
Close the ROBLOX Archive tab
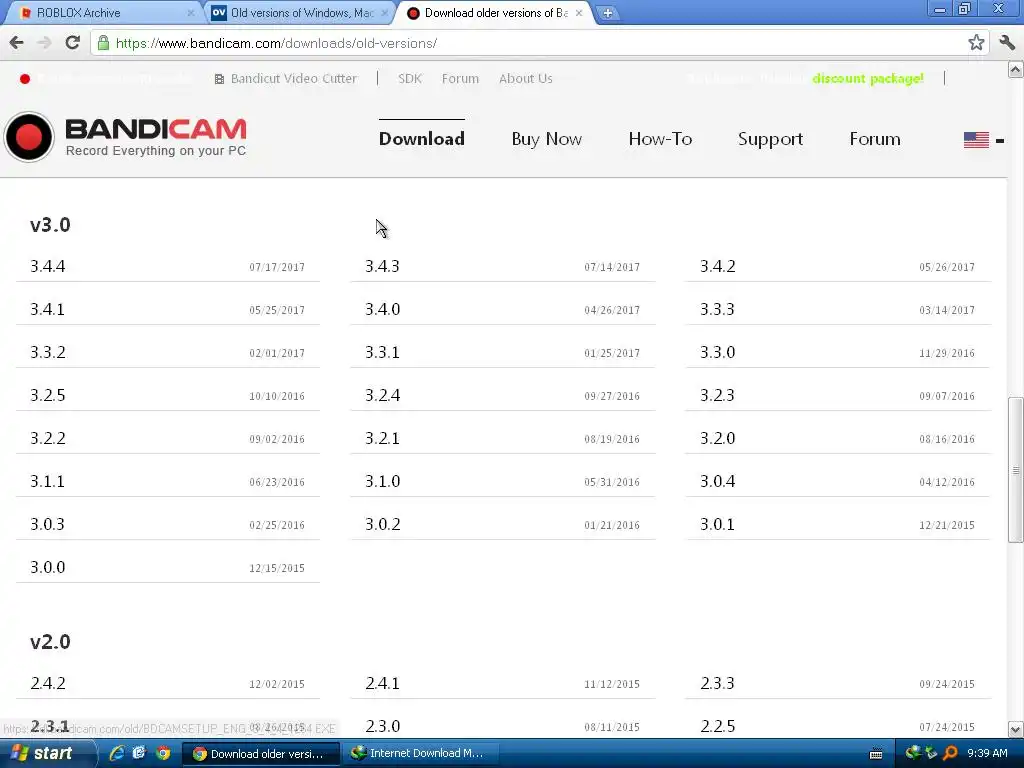(x=191, y=13)
